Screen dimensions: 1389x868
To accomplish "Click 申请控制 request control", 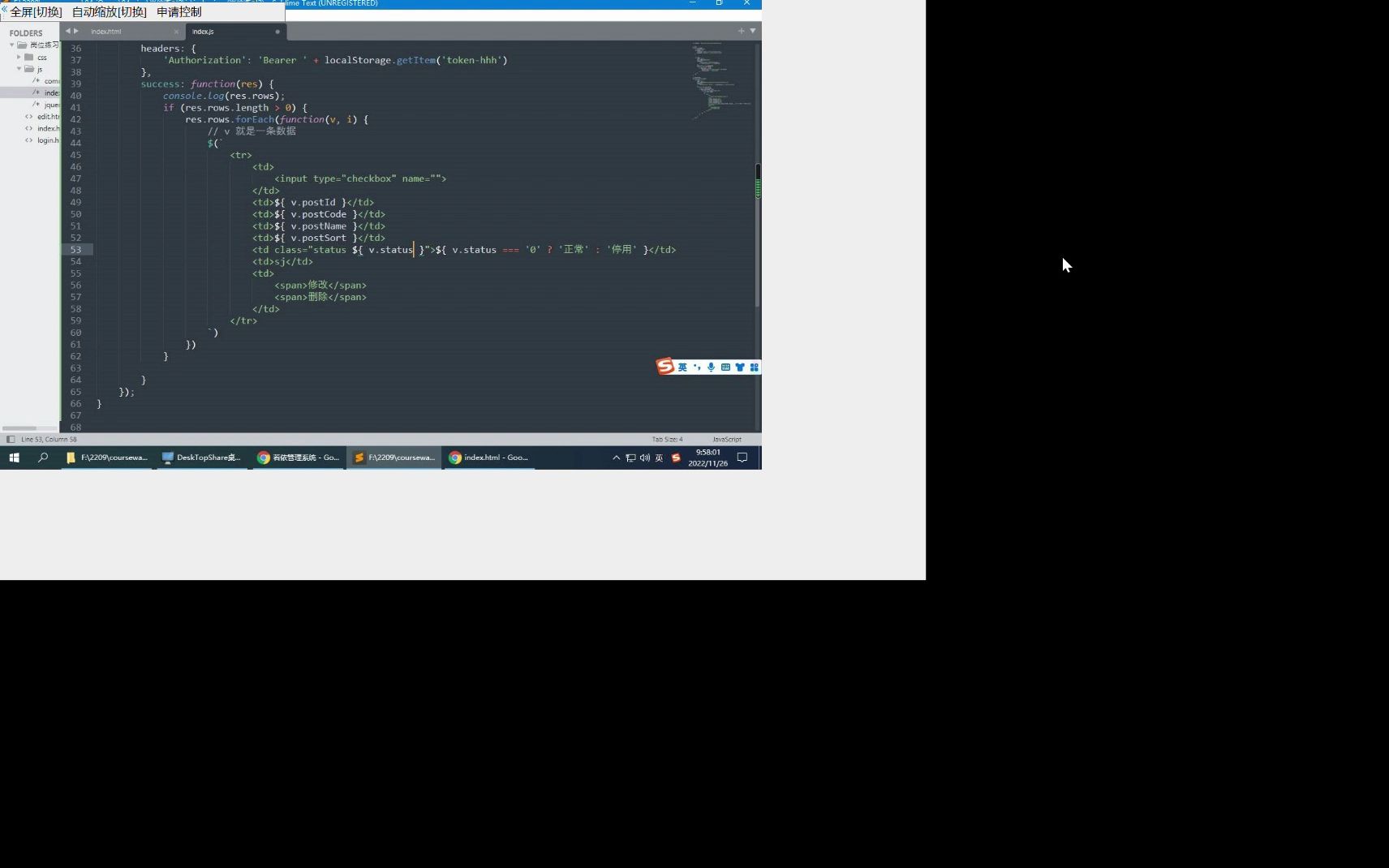I will coord(178,12).
